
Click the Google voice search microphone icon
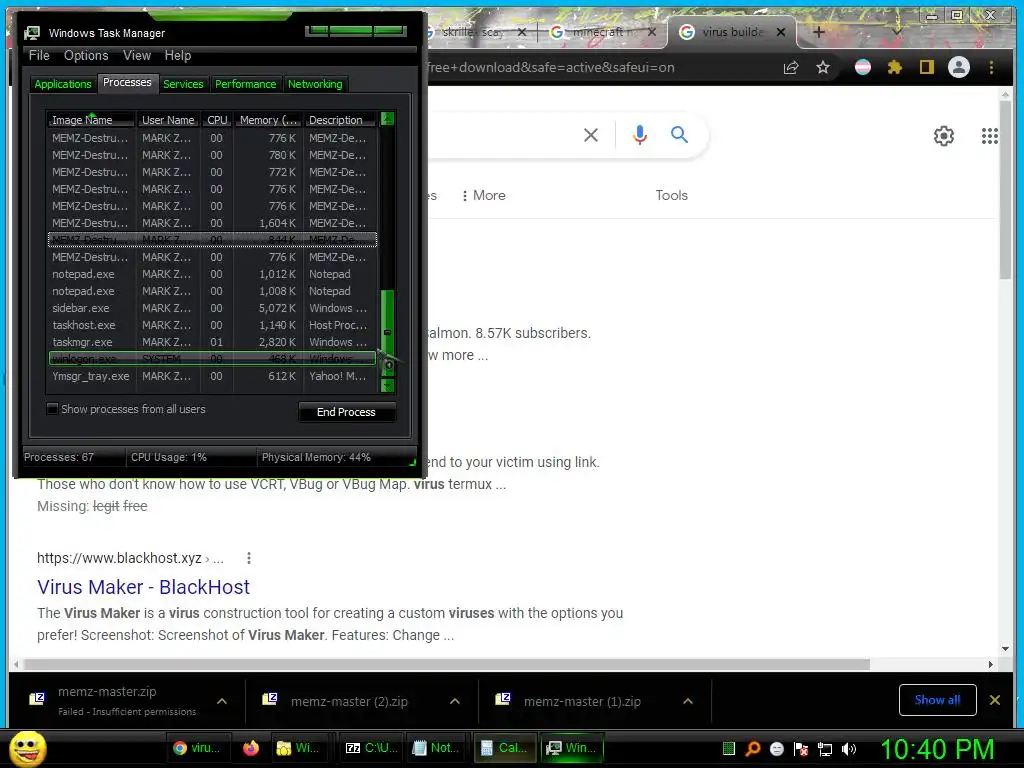639,135
